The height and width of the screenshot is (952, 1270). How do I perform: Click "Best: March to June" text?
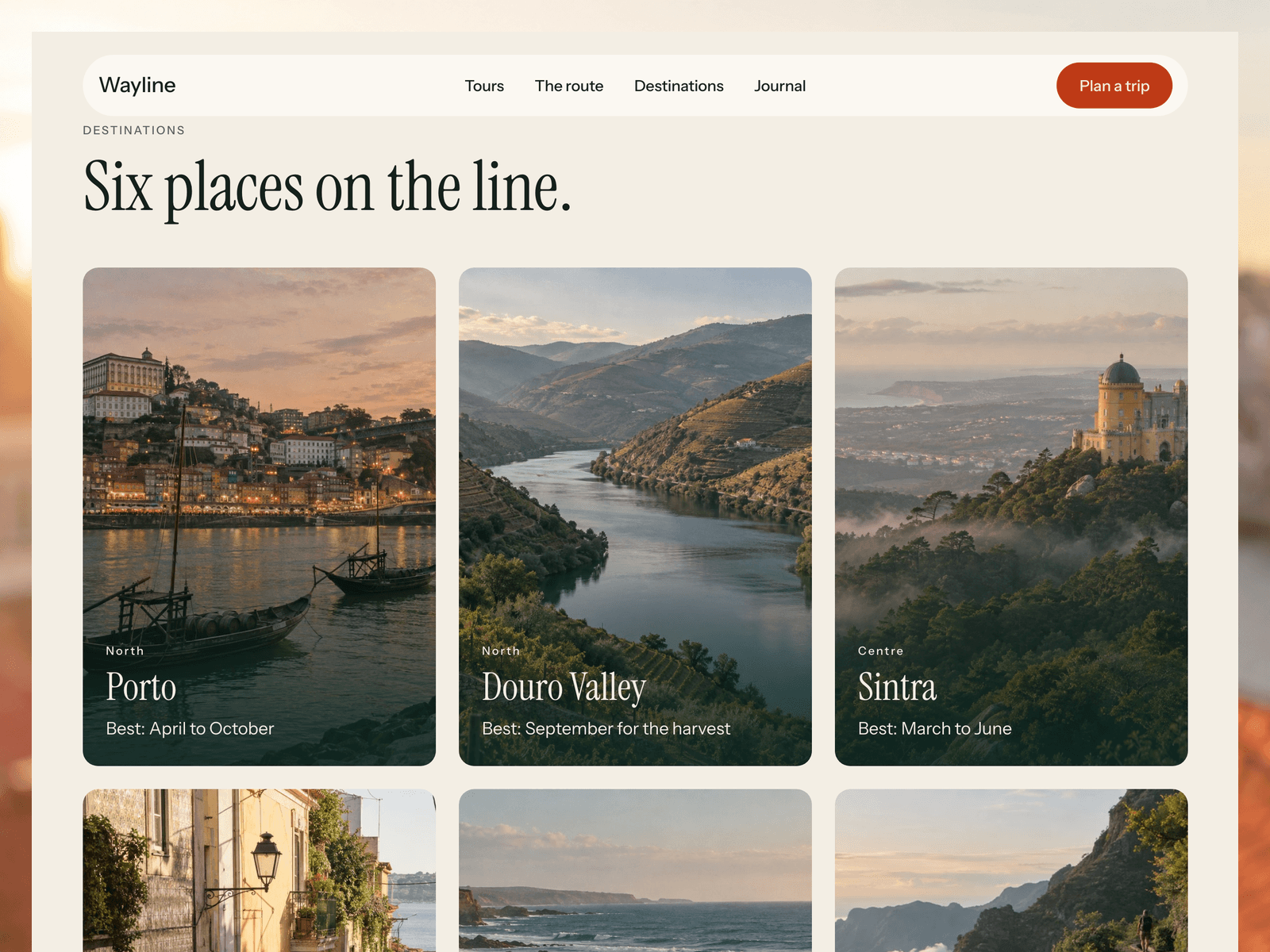tap(934, 728)
